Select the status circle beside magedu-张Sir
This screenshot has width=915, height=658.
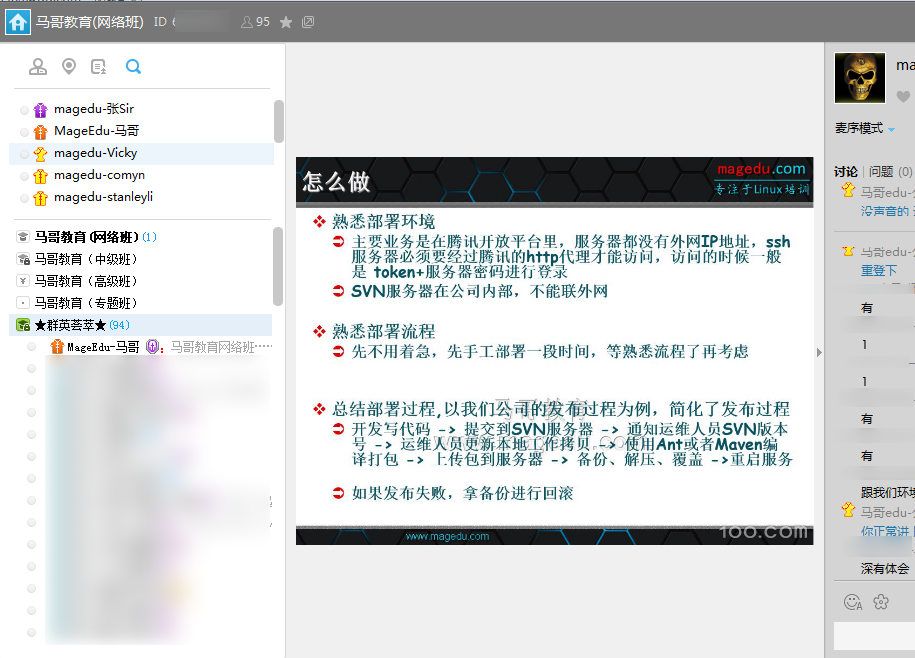click(x=24, y=110)
